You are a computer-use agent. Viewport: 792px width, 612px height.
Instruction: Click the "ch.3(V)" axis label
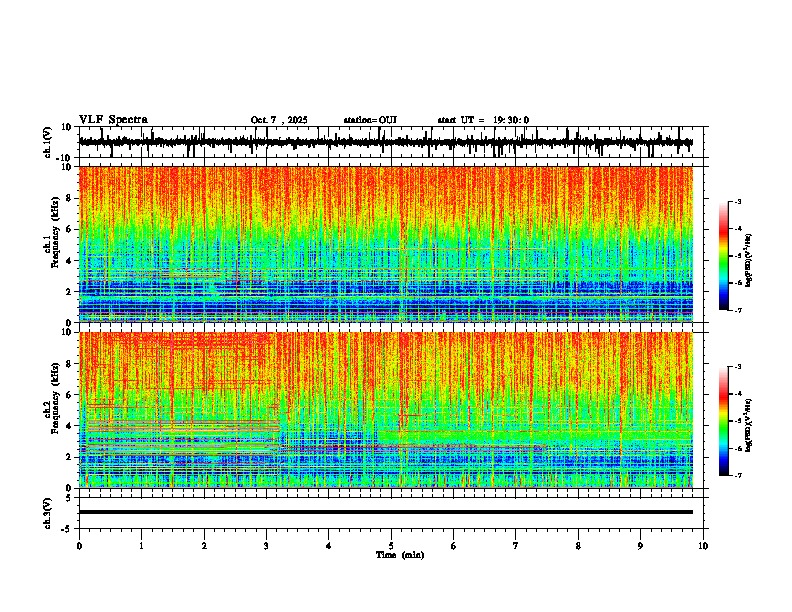coord(48,513)
